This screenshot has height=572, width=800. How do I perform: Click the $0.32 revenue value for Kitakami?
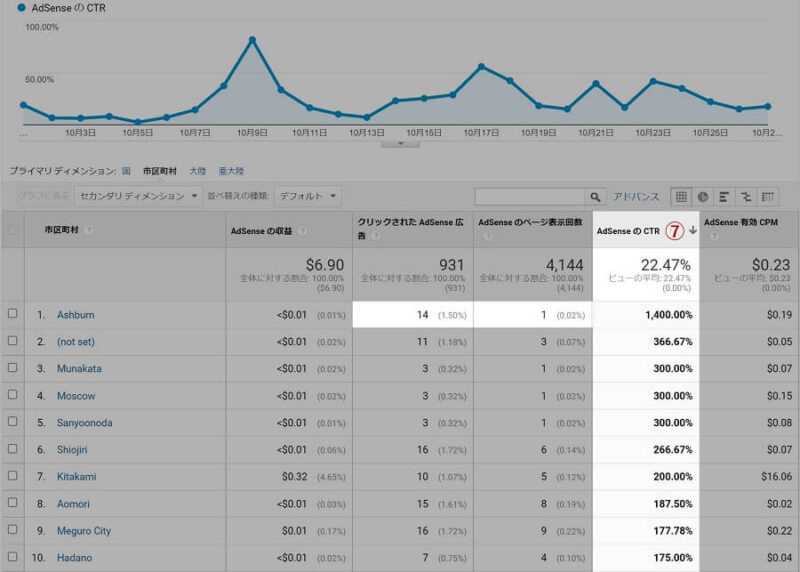coord(295,477)
